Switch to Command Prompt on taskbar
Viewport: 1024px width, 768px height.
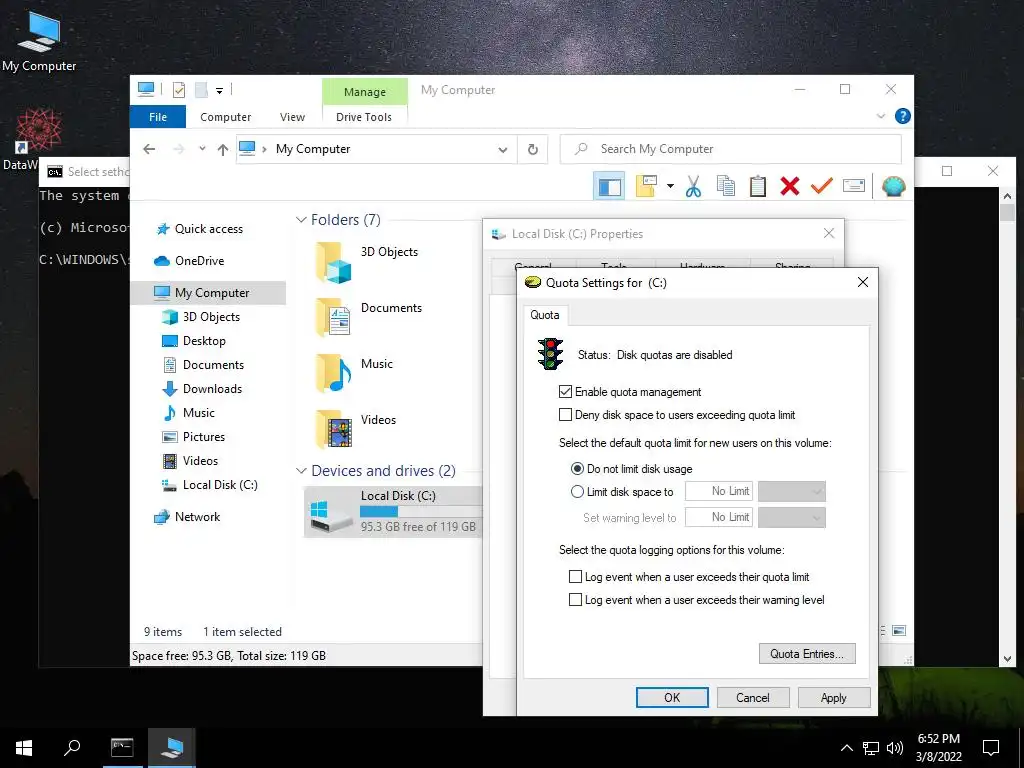click(x=122, y=747)
